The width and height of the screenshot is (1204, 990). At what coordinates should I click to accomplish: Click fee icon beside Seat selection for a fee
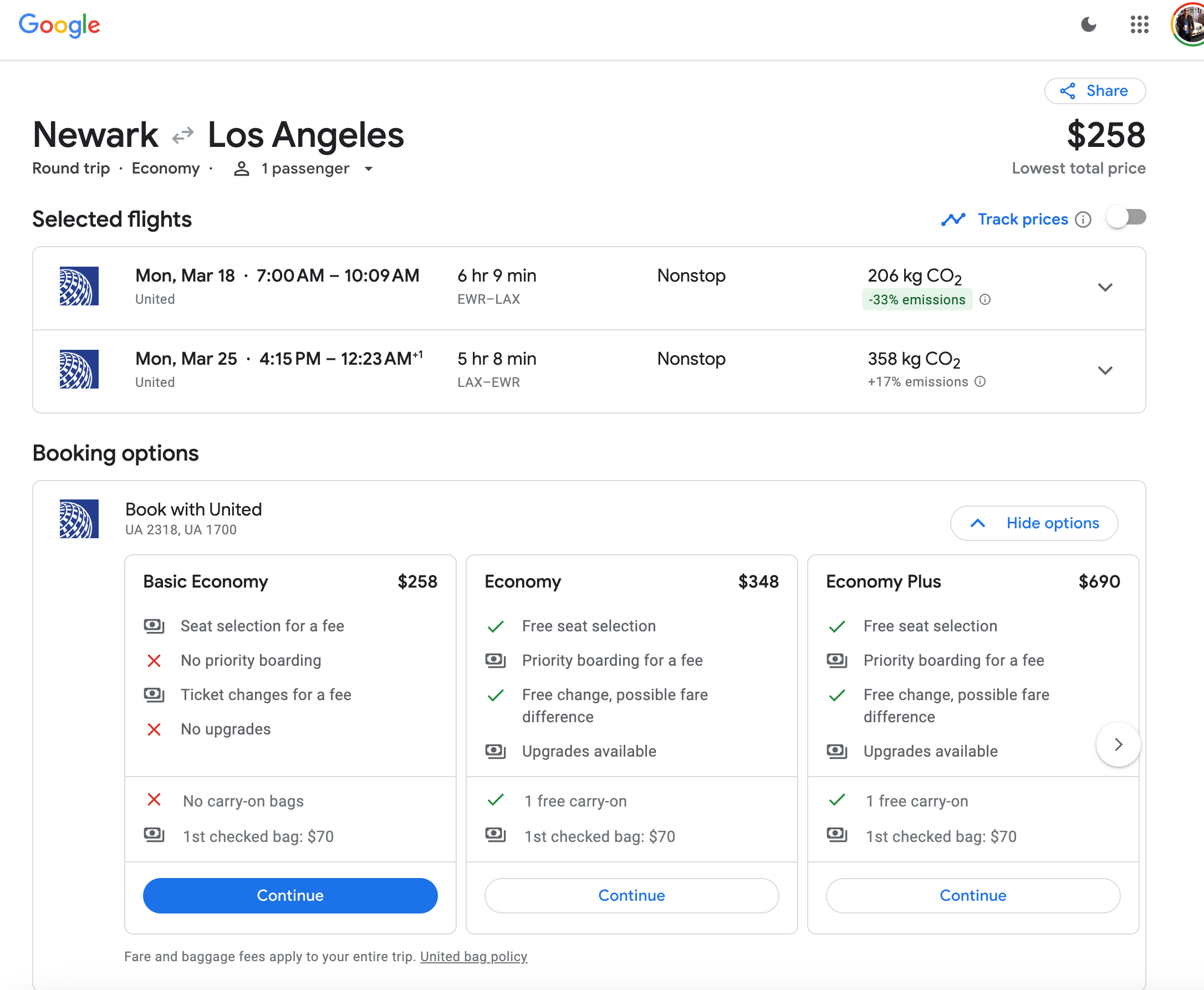(x=154, y=626)
